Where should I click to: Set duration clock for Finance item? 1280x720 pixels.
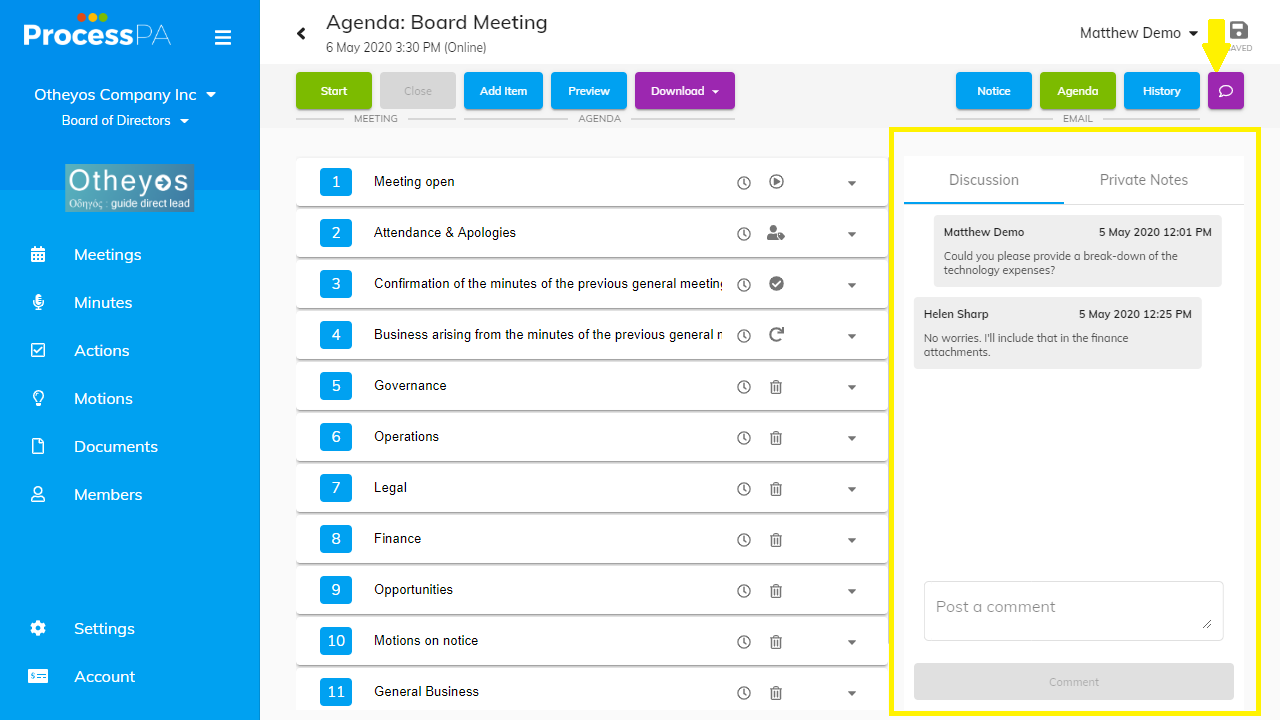(744, 540)
